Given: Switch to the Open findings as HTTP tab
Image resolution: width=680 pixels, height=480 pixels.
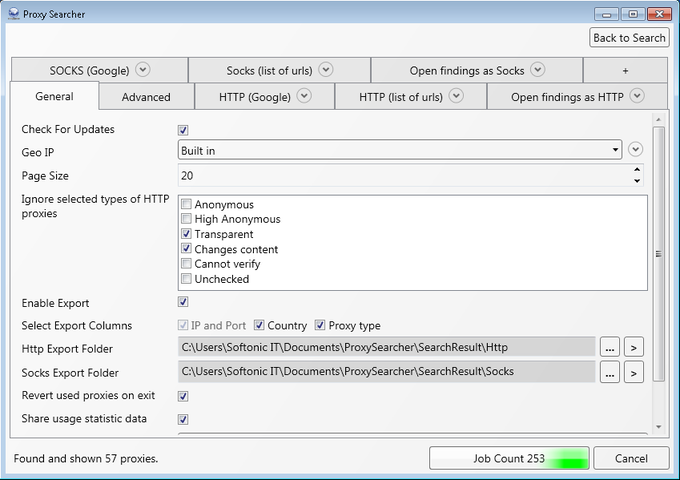Looking at the screenshot, I should coord(577,97).
